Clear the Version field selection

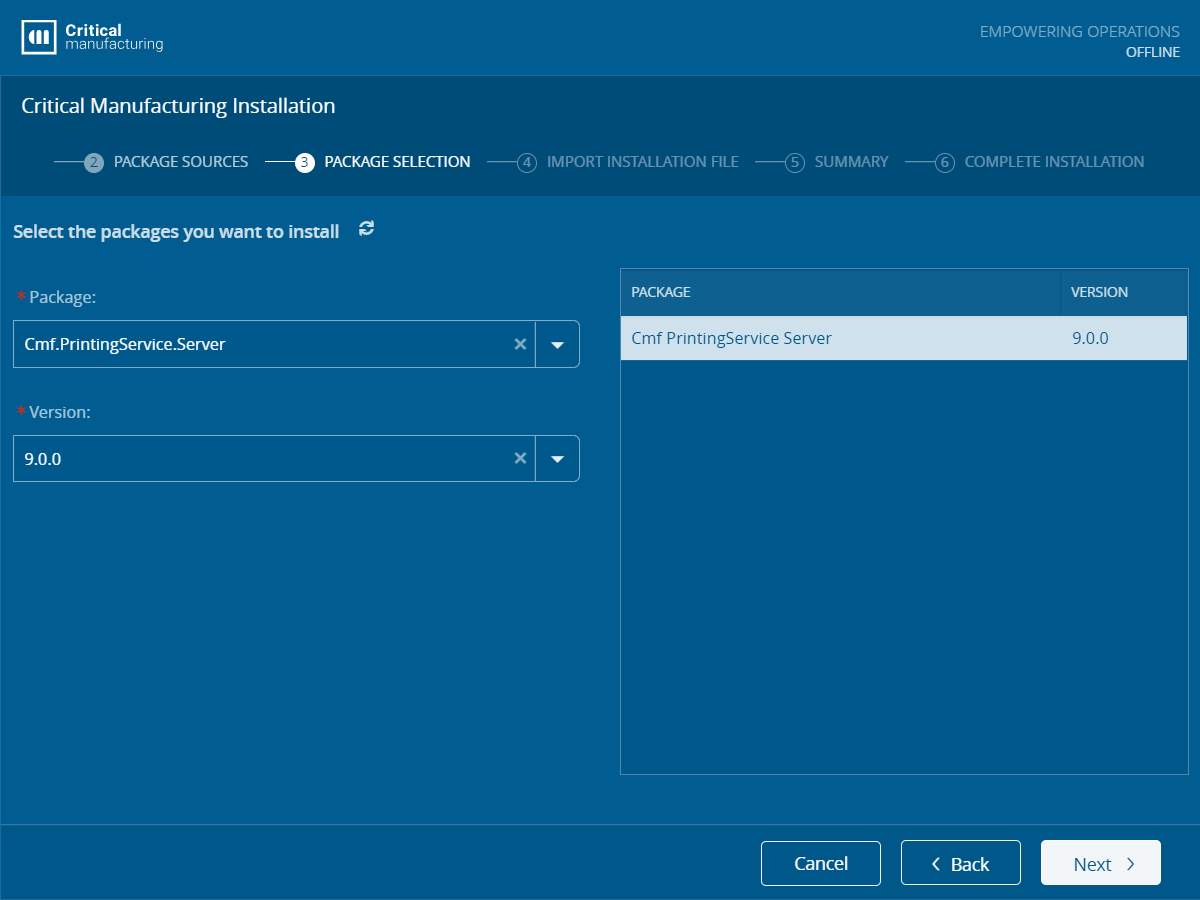[520, 458]
